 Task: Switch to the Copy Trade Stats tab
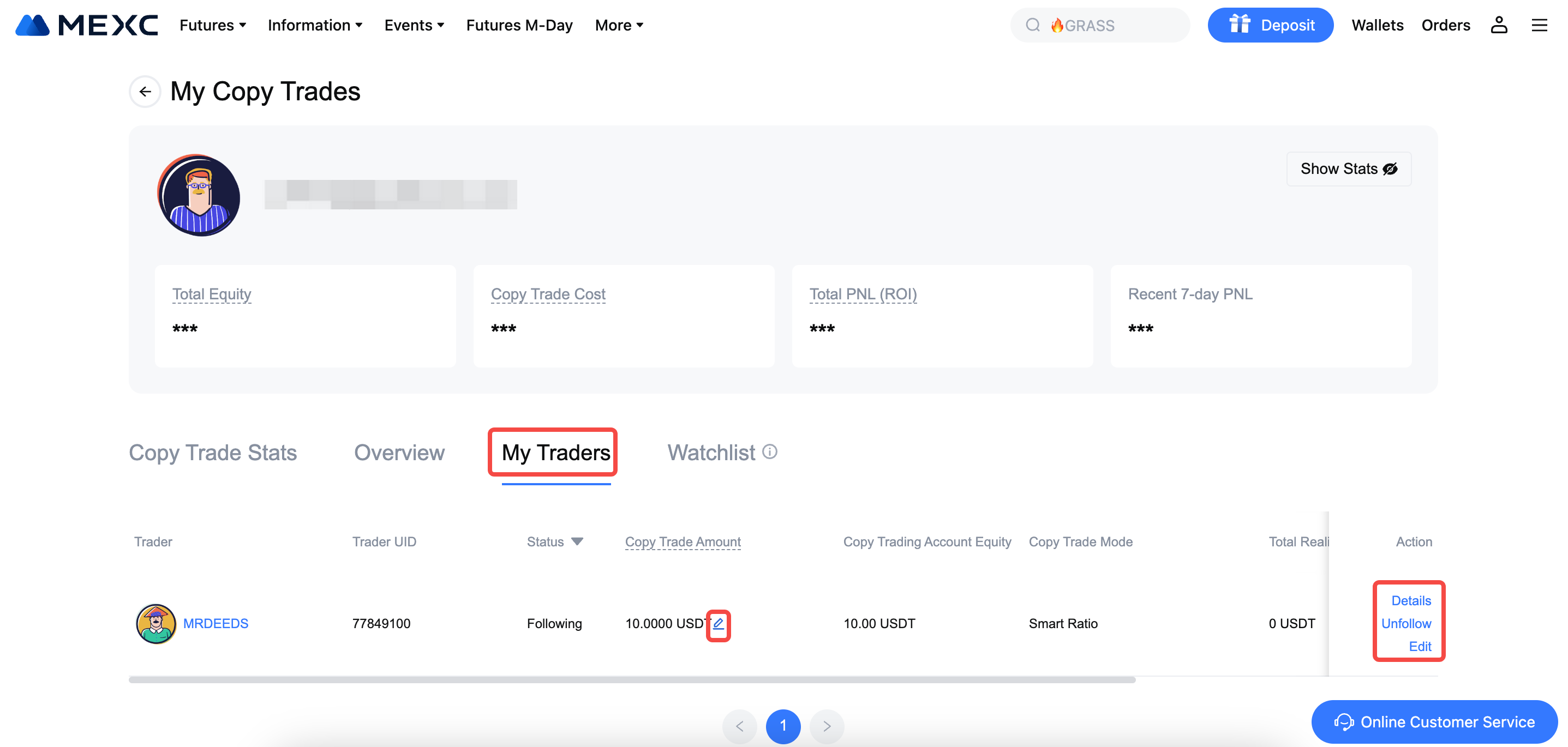(212, 453)
